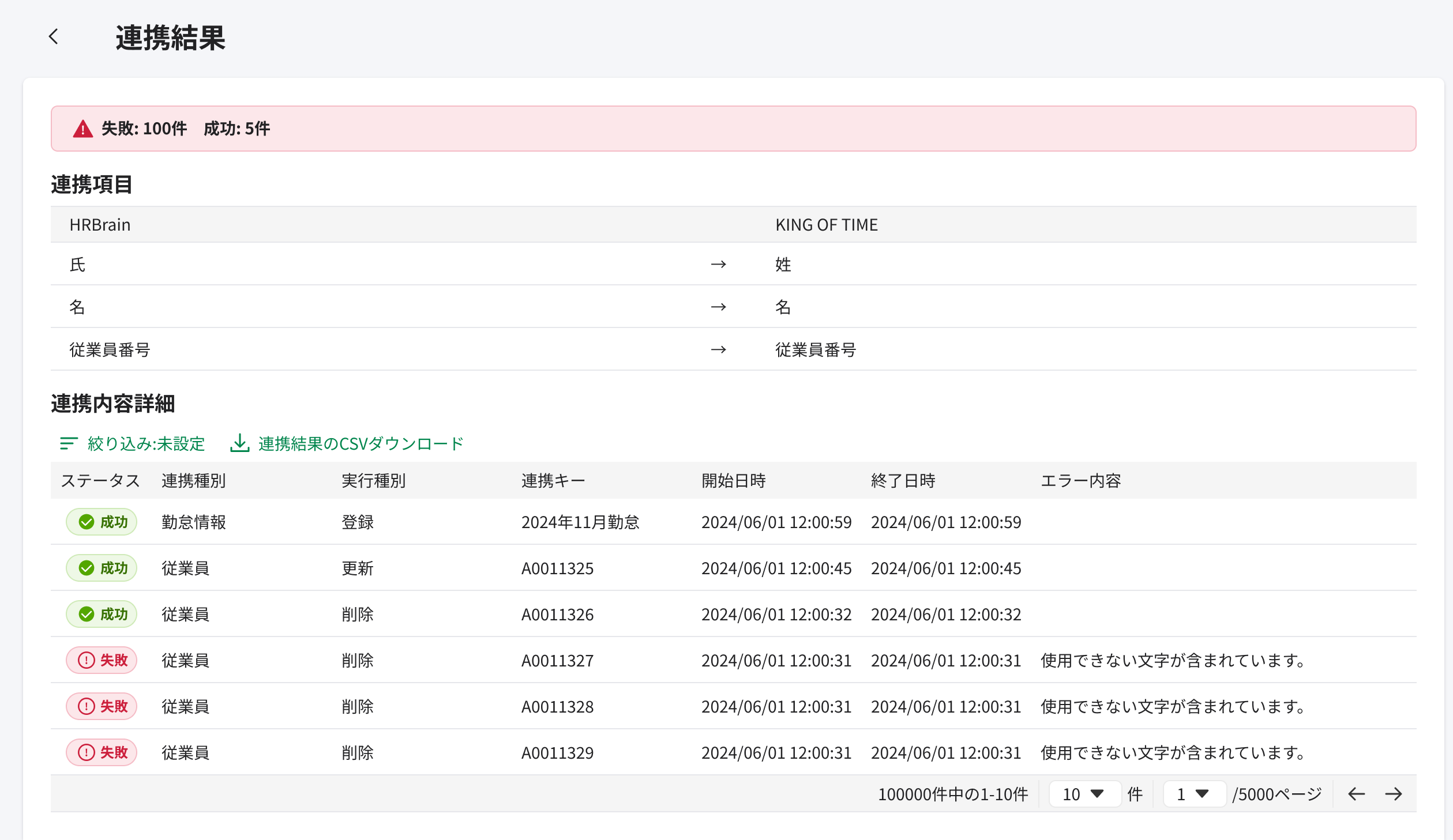Click the 成功: 5件 summary text
Viewport: 1453px width, 840px height.
click(236, 129)
